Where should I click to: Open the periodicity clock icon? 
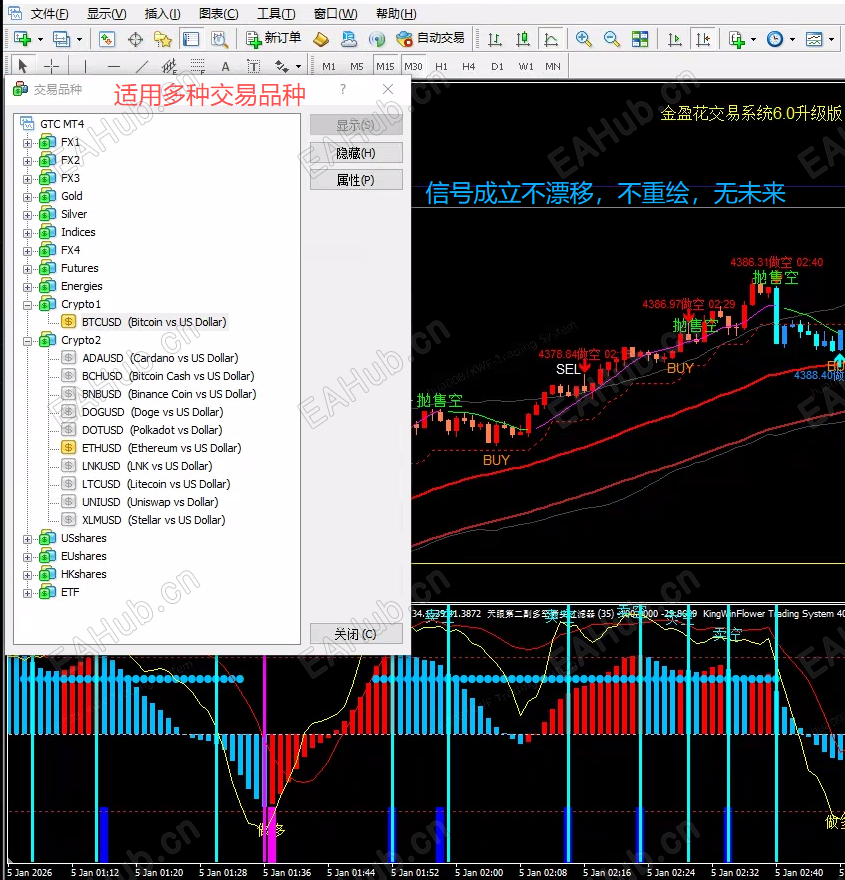775,39
